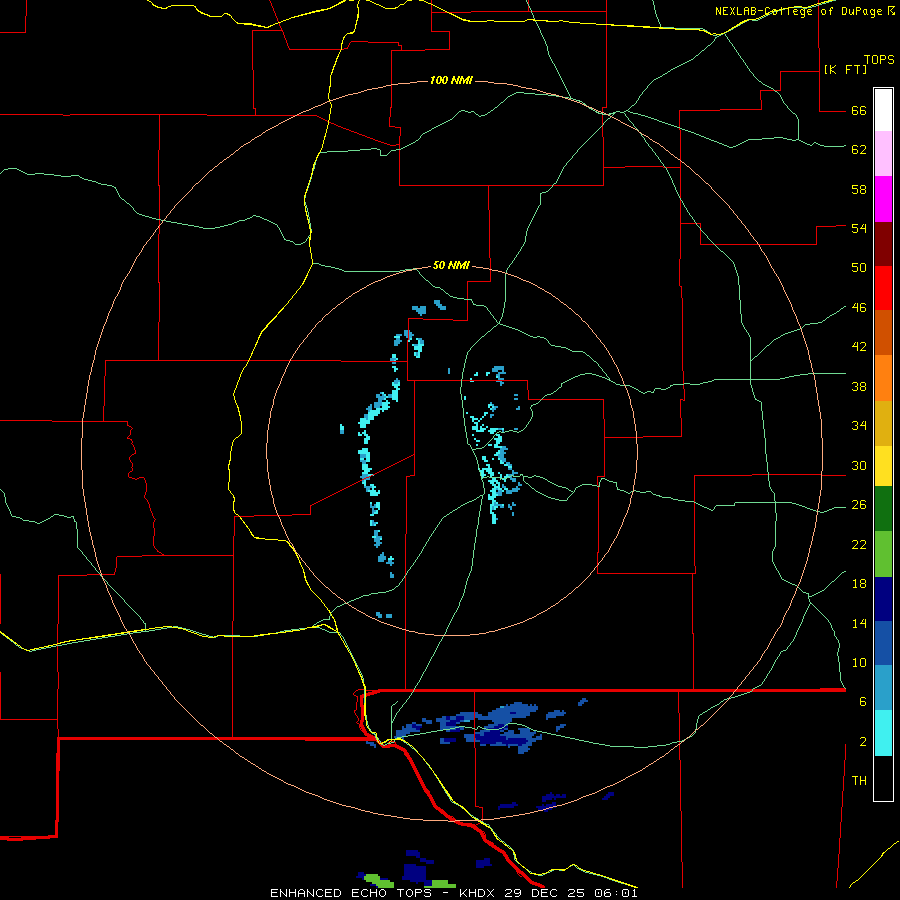
Task: Click legend value 14
Action: pyautogui.click(x=859, y=623)
